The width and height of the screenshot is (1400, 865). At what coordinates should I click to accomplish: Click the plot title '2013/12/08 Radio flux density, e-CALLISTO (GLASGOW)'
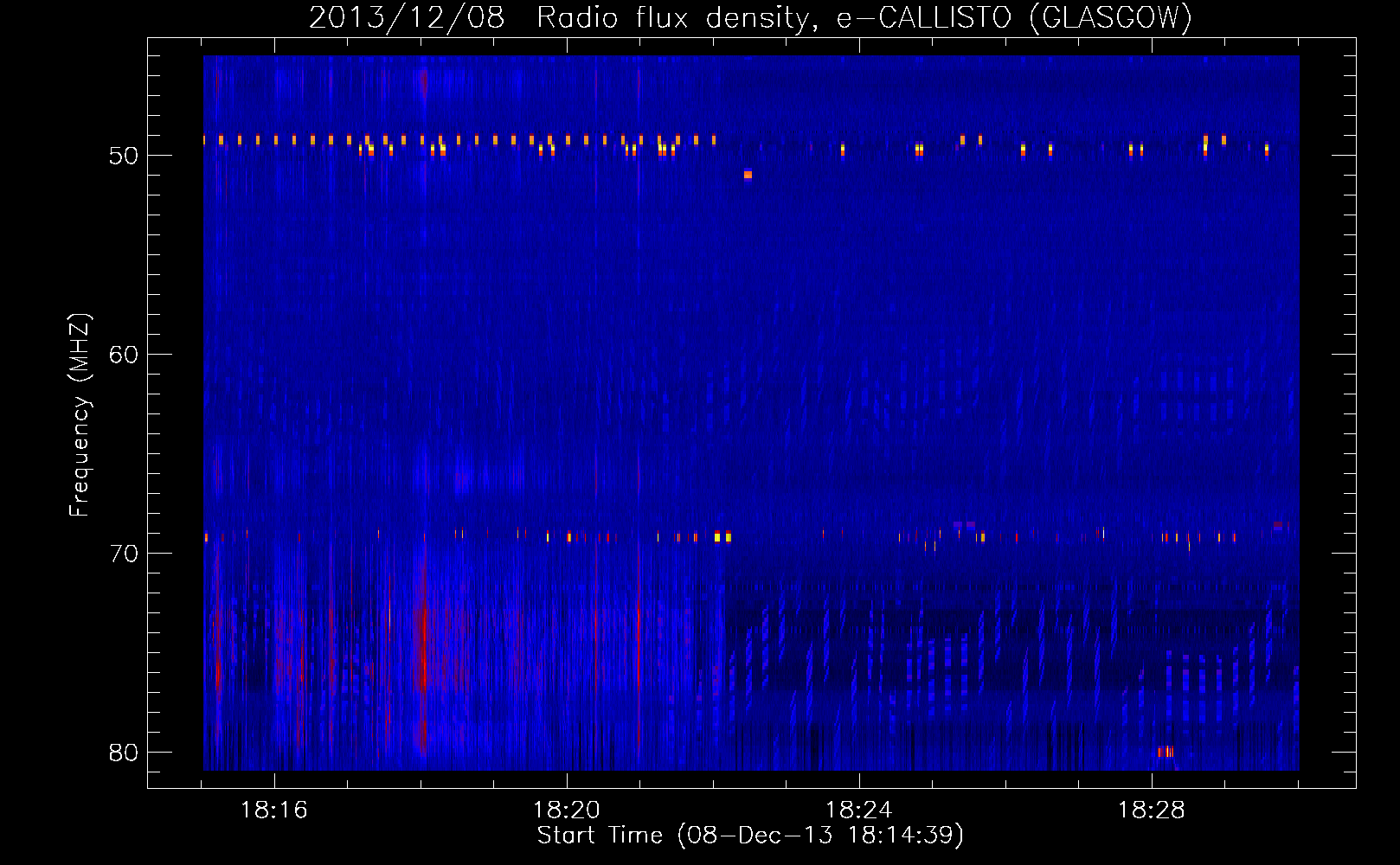point(751,17)
